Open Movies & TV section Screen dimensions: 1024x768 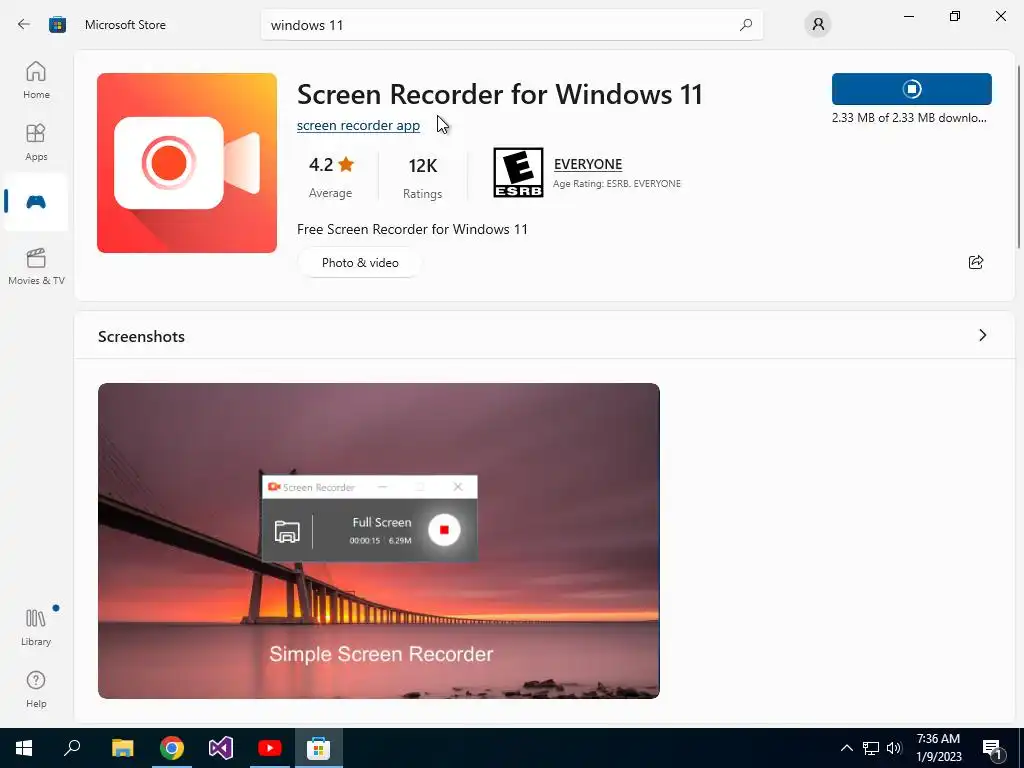[36, 266]
